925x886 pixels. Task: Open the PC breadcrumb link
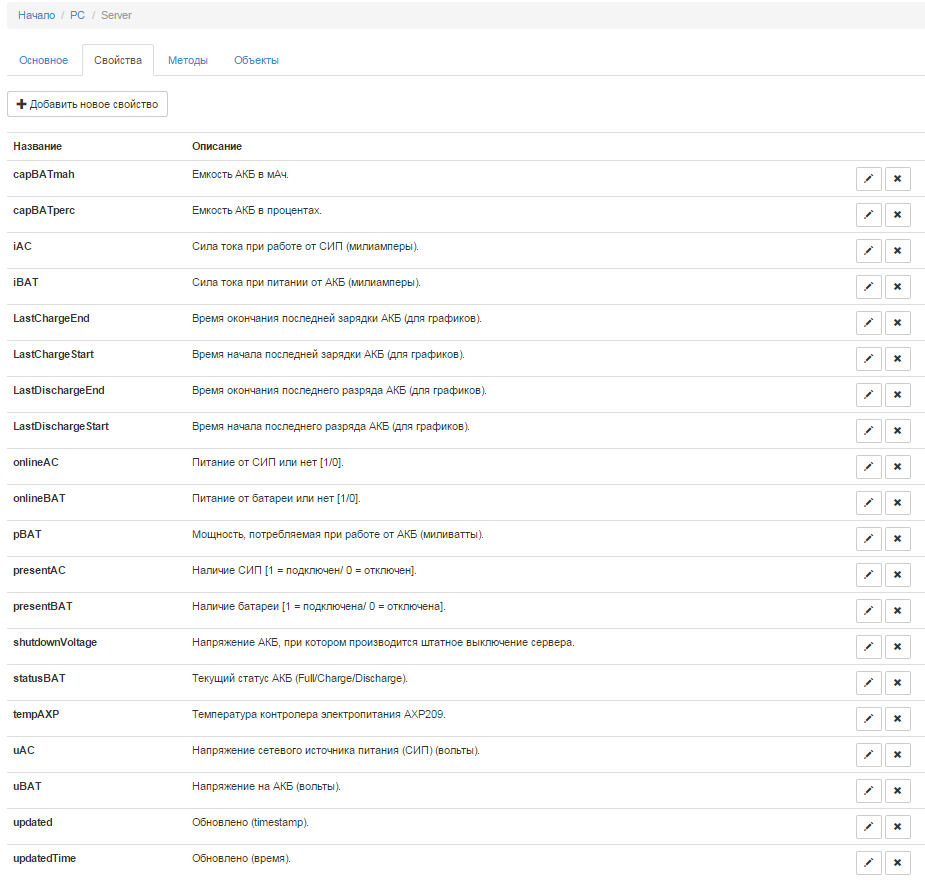tap(77, 15)
